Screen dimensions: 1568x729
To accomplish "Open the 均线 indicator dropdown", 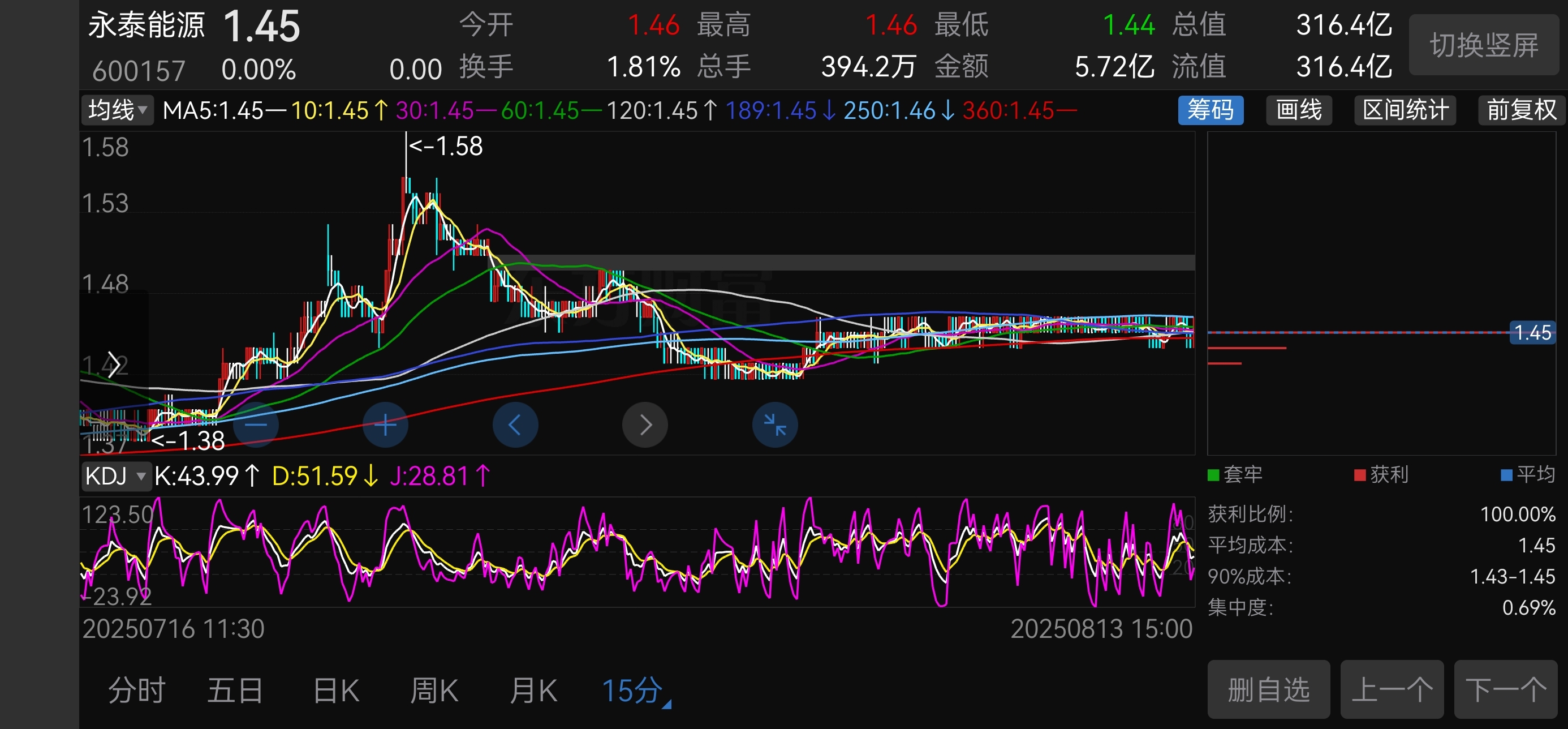I will pyautogui.click(x=118, y=110).
